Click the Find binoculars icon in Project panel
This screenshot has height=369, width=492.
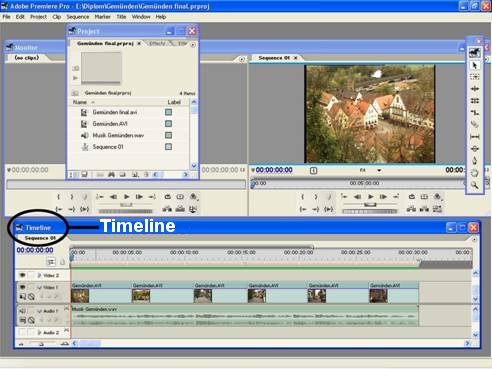(x=111, y=174)
